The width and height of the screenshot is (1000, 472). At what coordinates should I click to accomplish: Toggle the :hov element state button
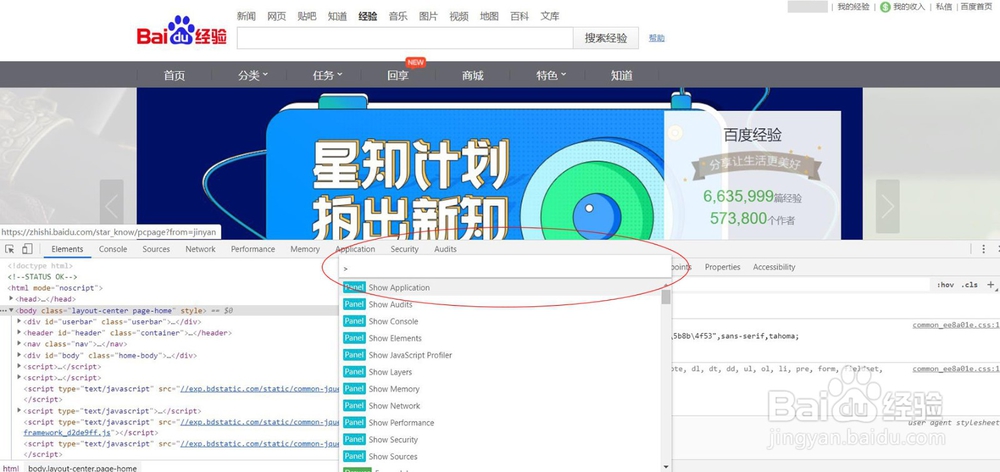(945, 284)
